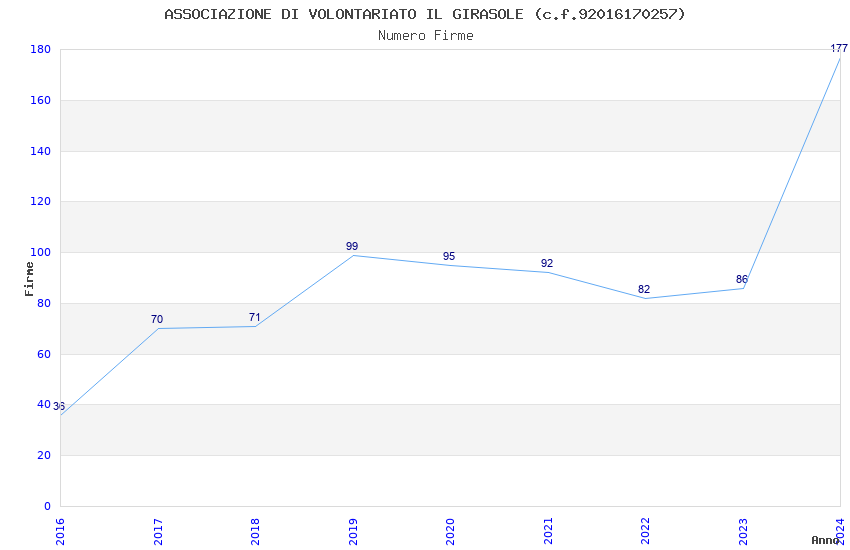Click the y-axis value 0
Screen dimensions: 850x550
[47, 506]
